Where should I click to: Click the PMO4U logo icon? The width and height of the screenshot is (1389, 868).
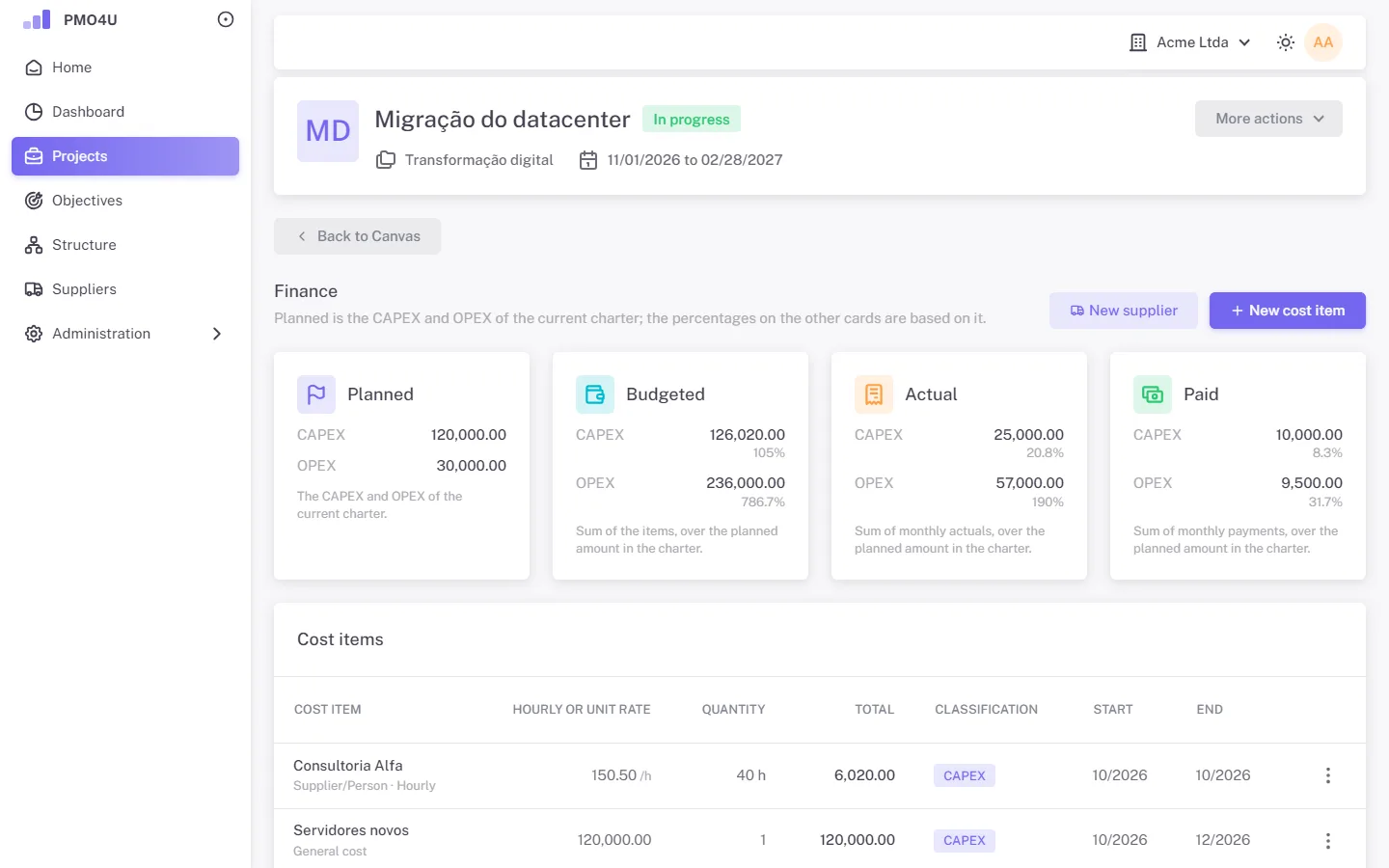tap(37, 19)
